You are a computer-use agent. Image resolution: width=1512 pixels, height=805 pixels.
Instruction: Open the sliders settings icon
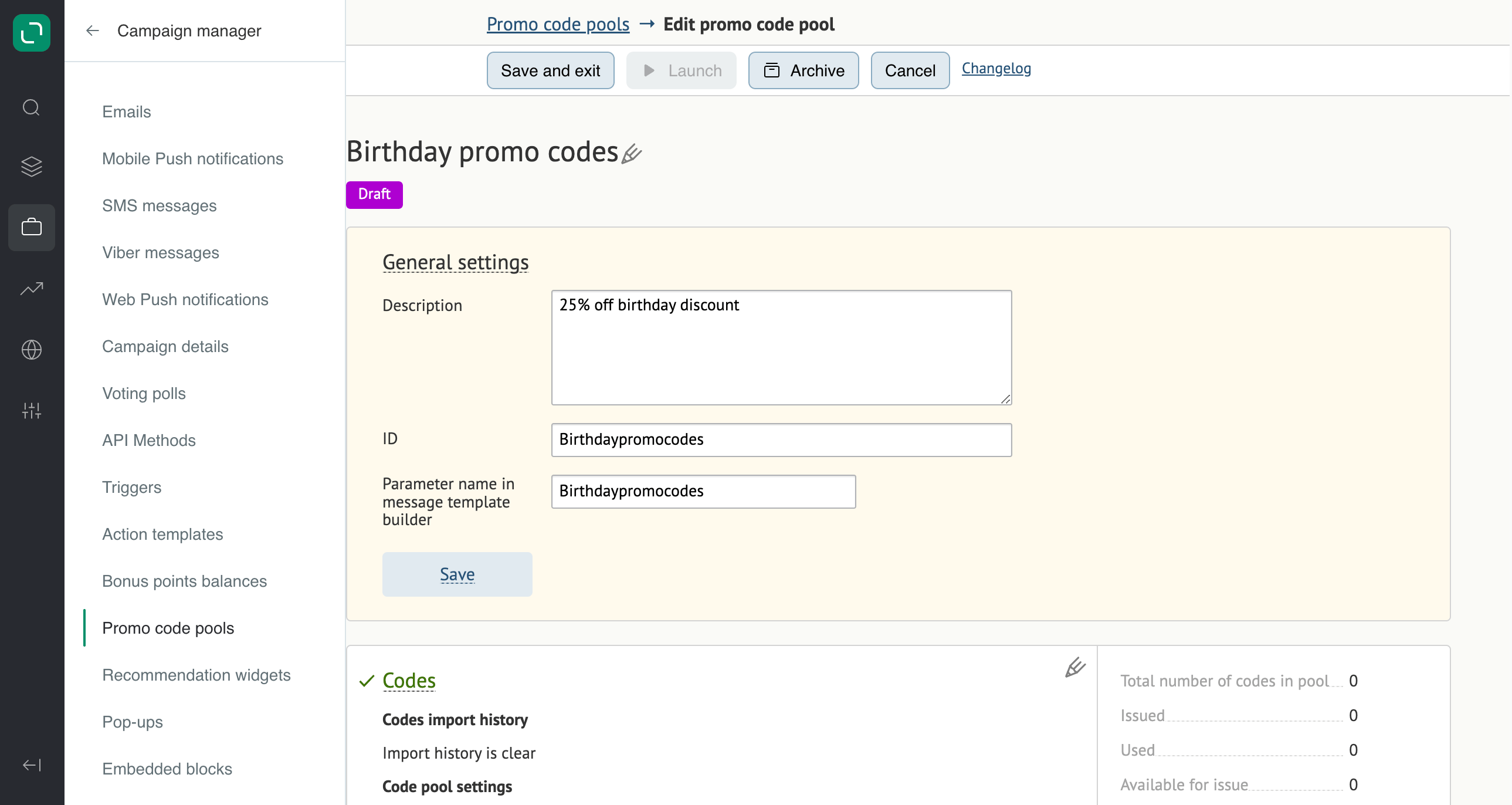coord(32,410)
